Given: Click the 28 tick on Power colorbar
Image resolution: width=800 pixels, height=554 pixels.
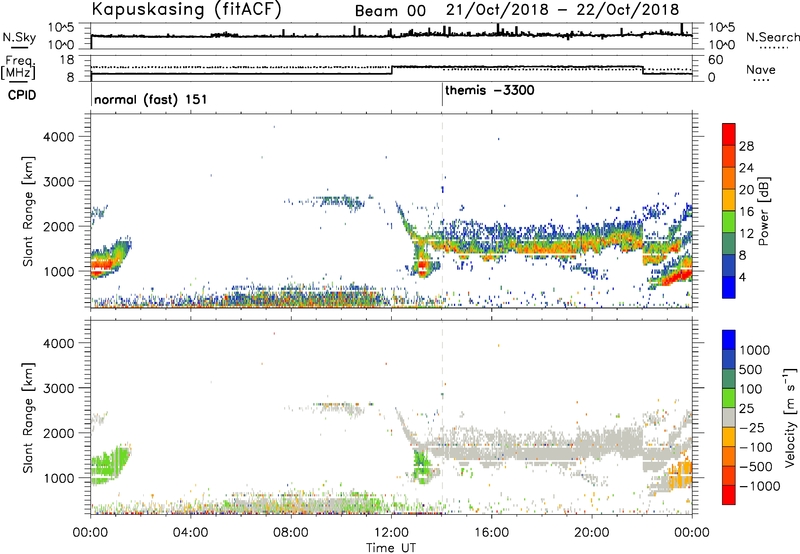Looking at the screenshot, I should coord(746,146).
